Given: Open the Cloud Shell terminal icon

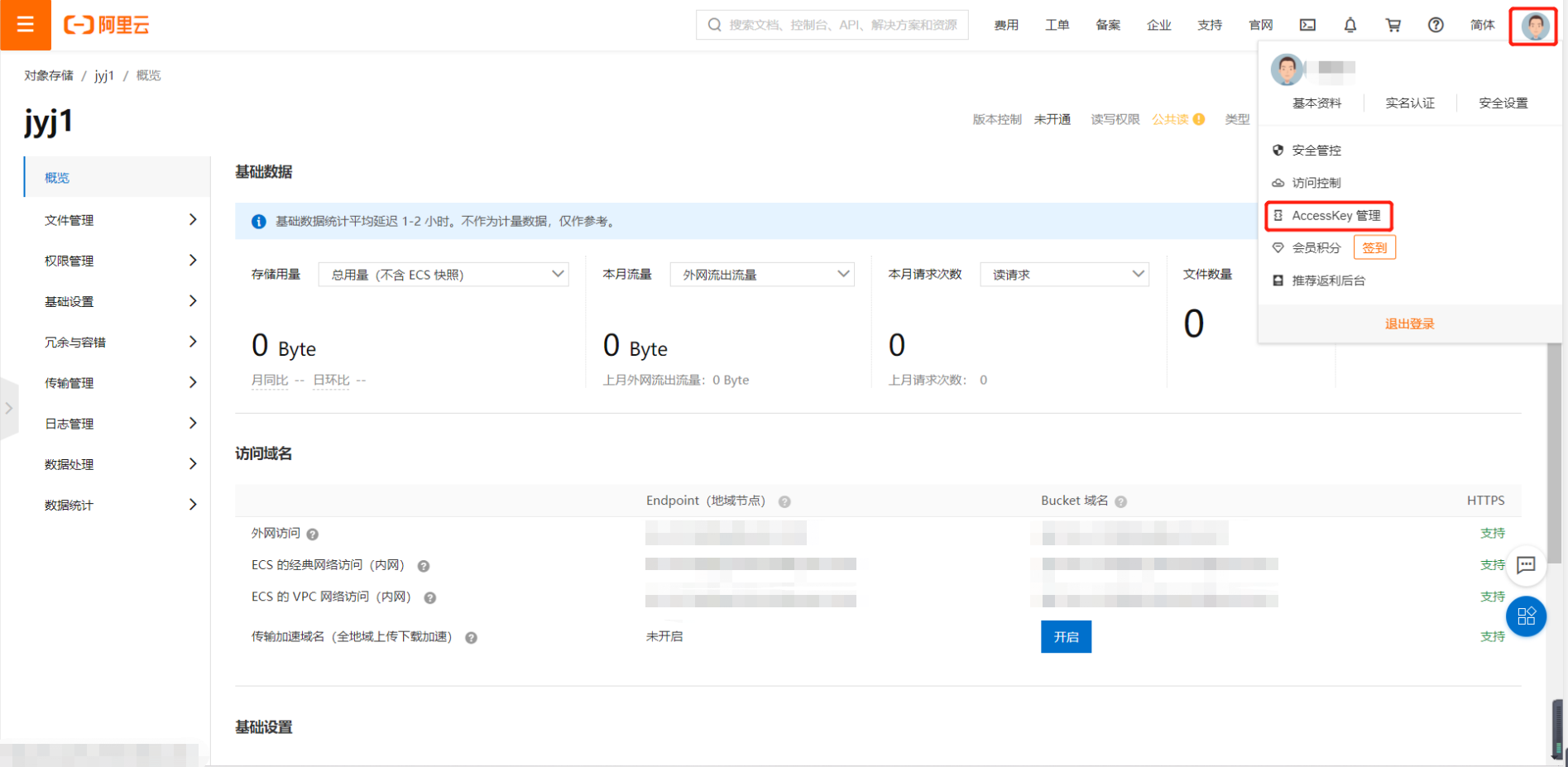Looking at the screenshot, I should tap(1307, 25).
